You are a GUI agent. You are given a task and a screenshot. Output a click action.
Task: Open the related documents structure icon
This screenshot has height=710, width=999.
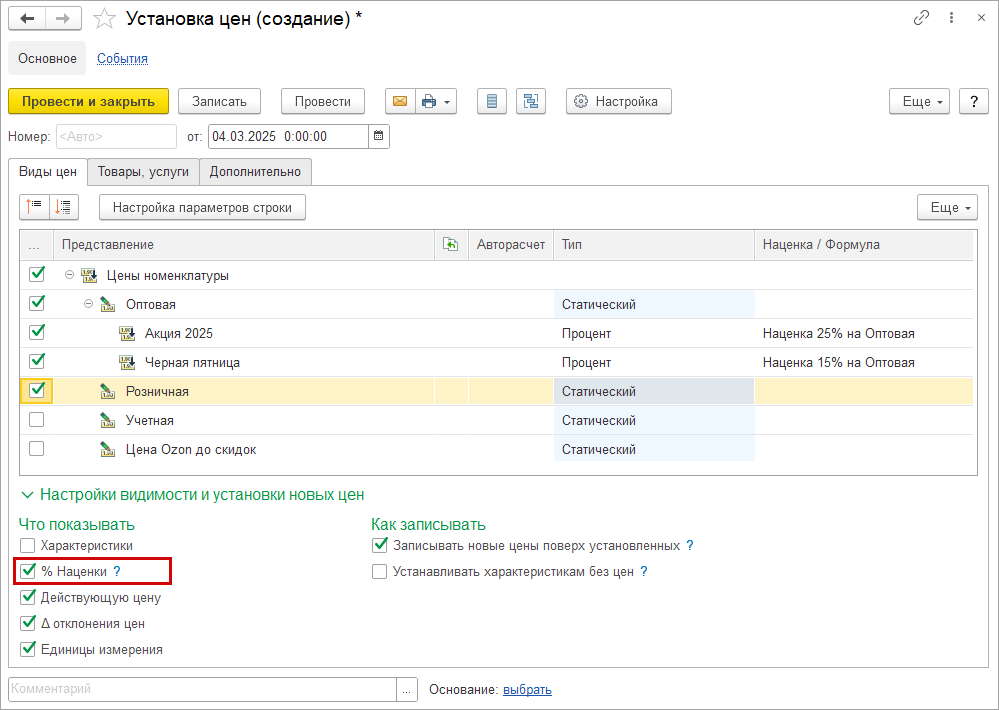point(531,101)
